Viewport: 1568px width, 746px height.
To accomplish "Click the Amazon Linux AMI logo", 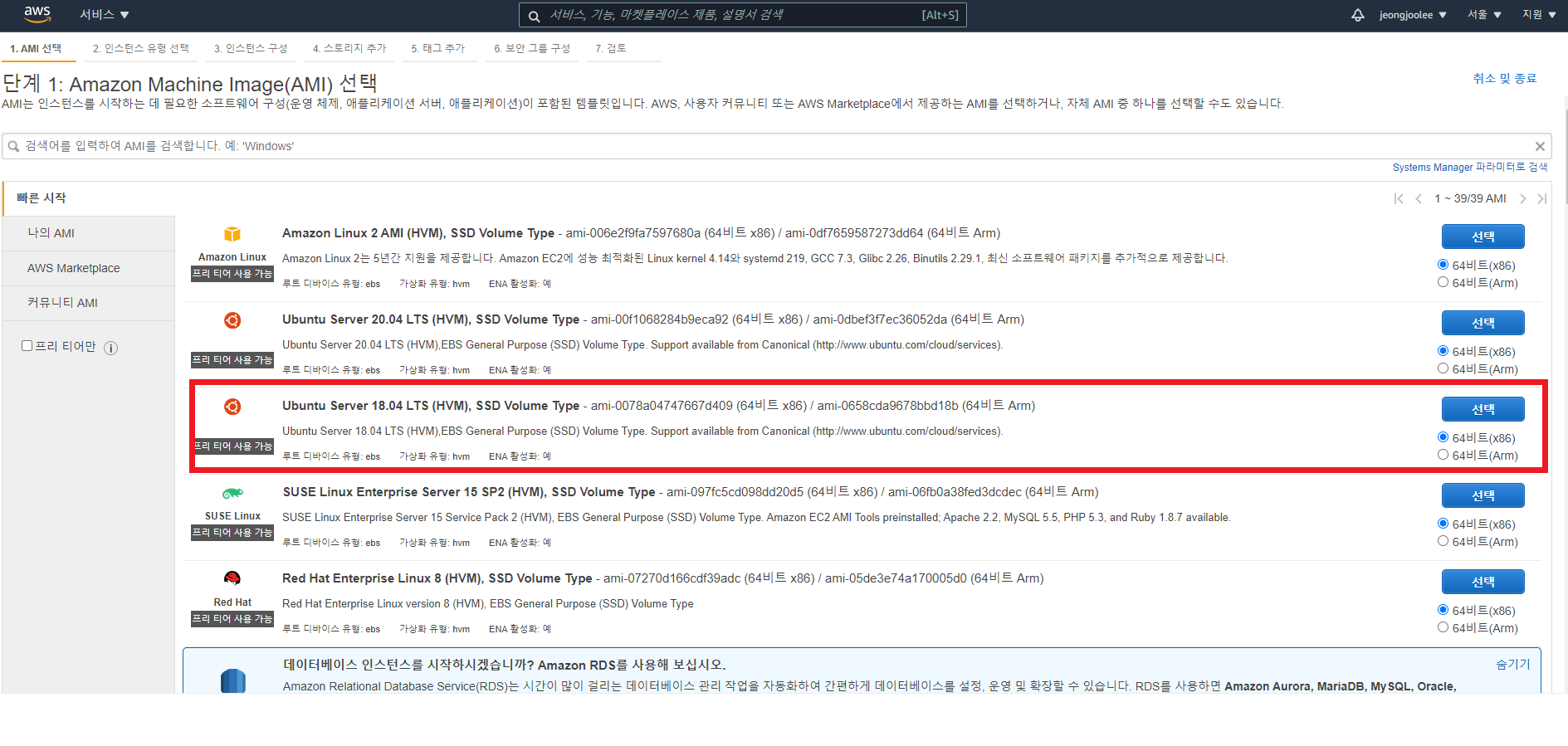I will [x=232, y=234].
